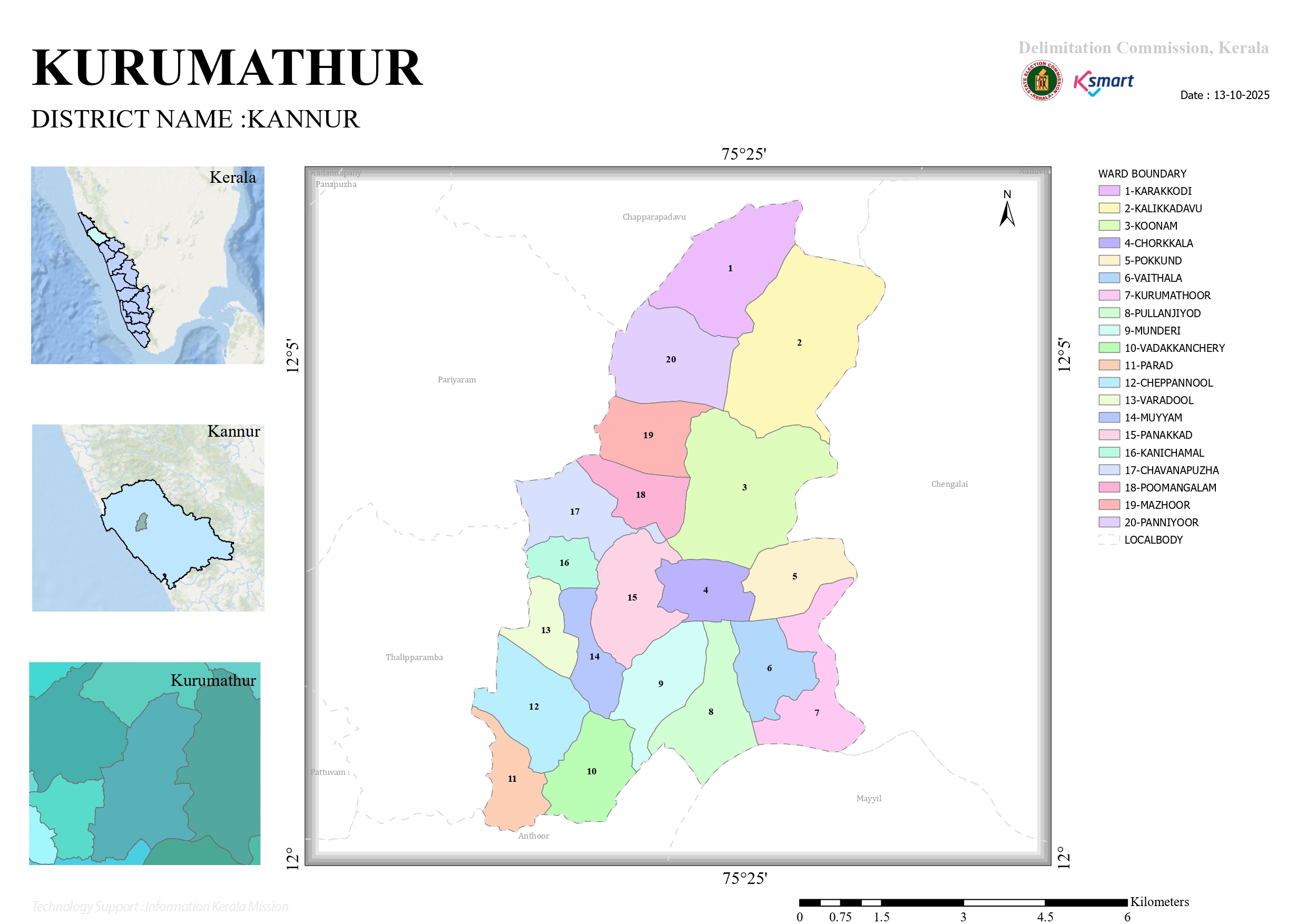Image resolution: width=1307 pixels, height=924 pixels.
Task: Click the 1-KARAKKODI legend color swatch
Action: [1109, 191]
